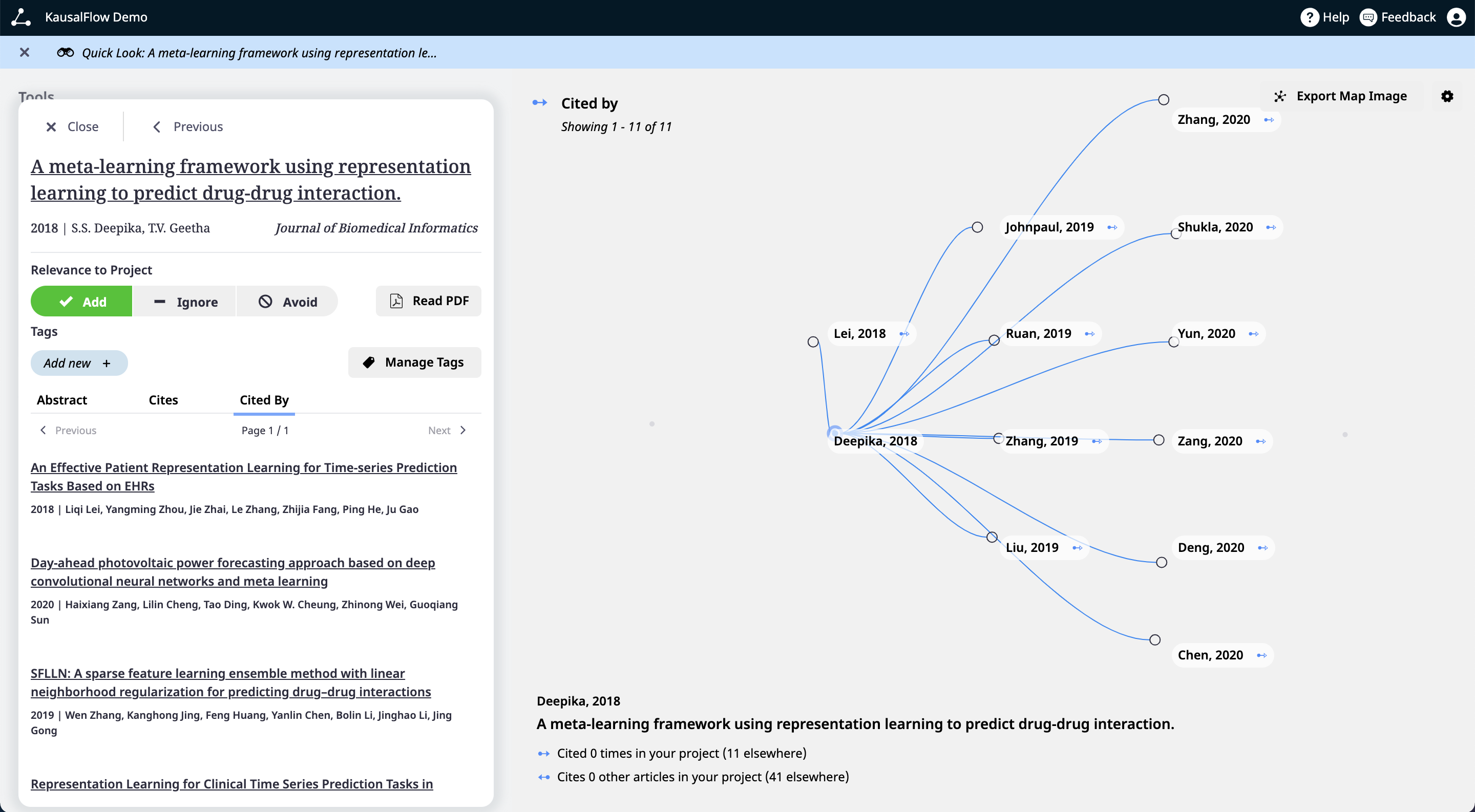Viewport: 1475px width, 812px height.
Task: Open the map settings gear
Action: click(x=1447, y=96)
